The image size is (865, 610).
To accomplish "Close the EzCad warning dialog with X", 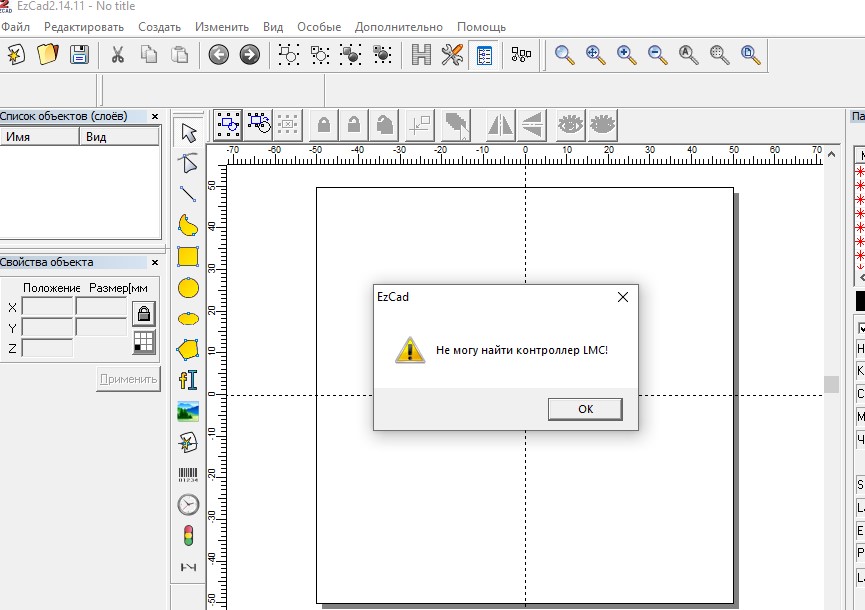I will 622,297.
